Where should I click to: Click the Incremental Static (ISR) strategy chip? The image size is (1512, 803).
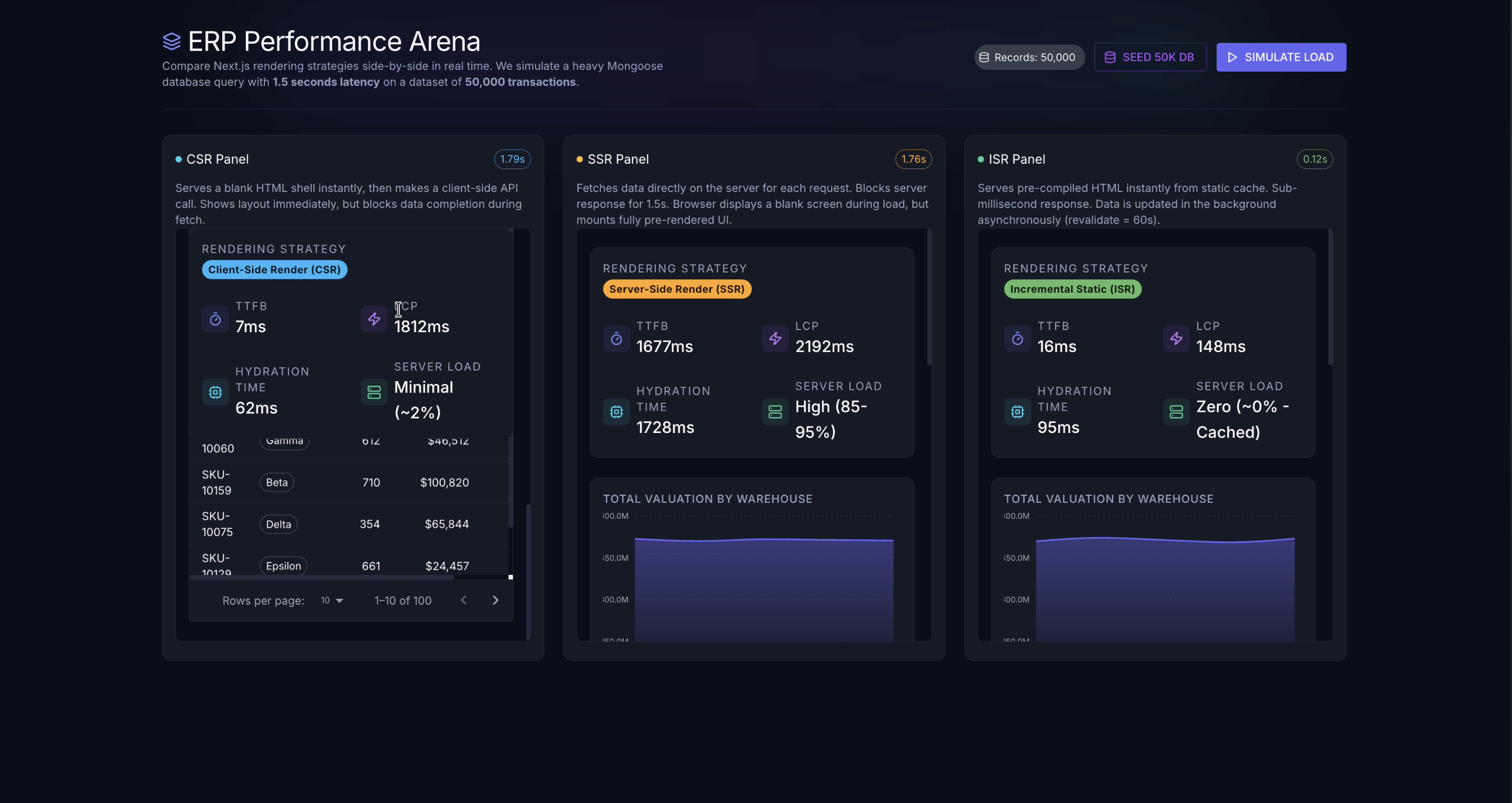(1072, 289)
